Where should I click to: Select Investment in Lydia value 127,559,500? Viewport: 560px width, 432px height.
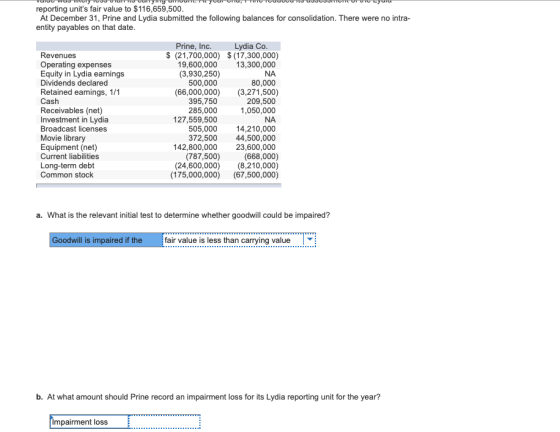(x=195, y=120)
